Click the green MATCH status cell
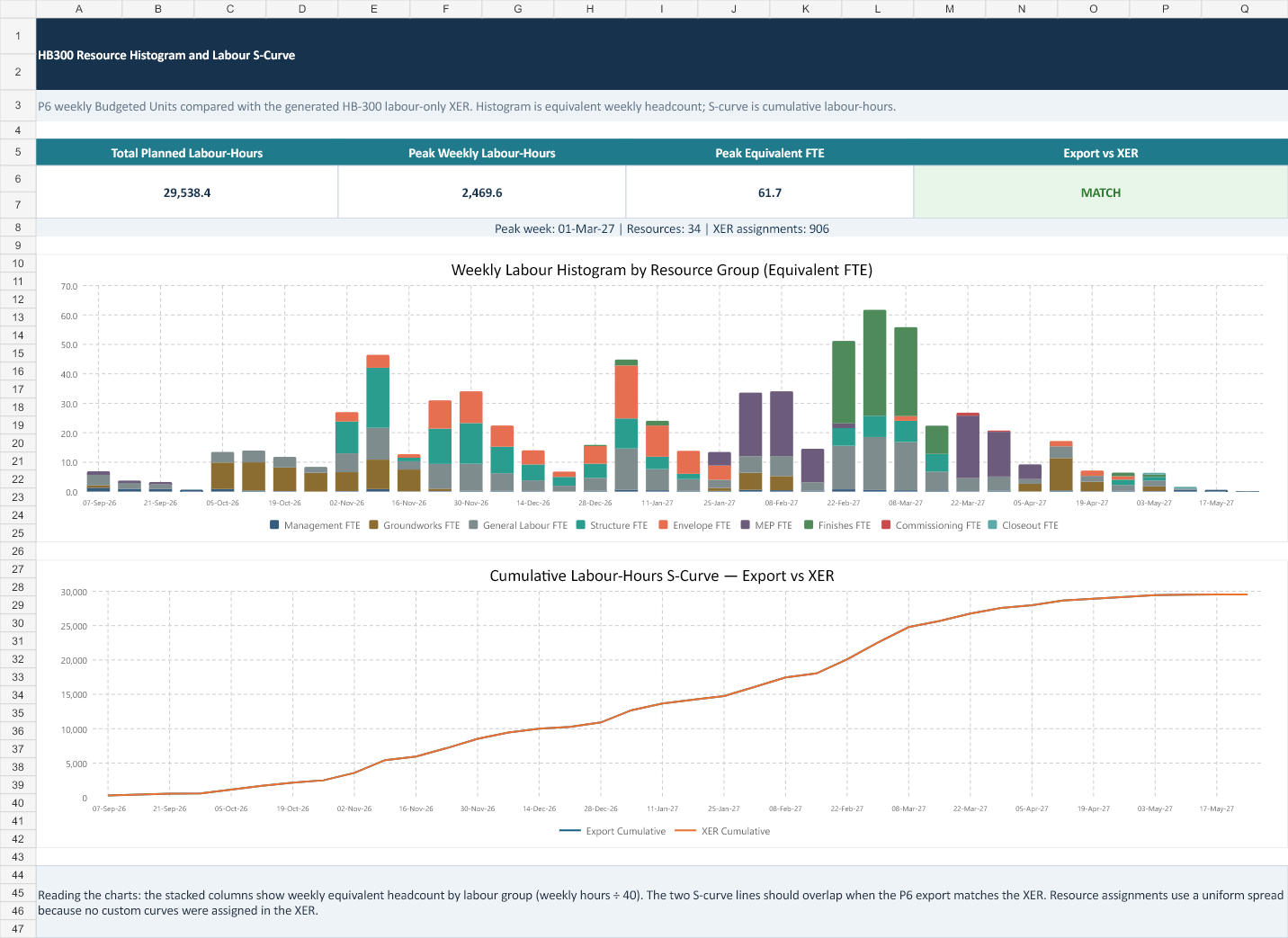This screenshot has width=1288, height=938. (1101, 192)
